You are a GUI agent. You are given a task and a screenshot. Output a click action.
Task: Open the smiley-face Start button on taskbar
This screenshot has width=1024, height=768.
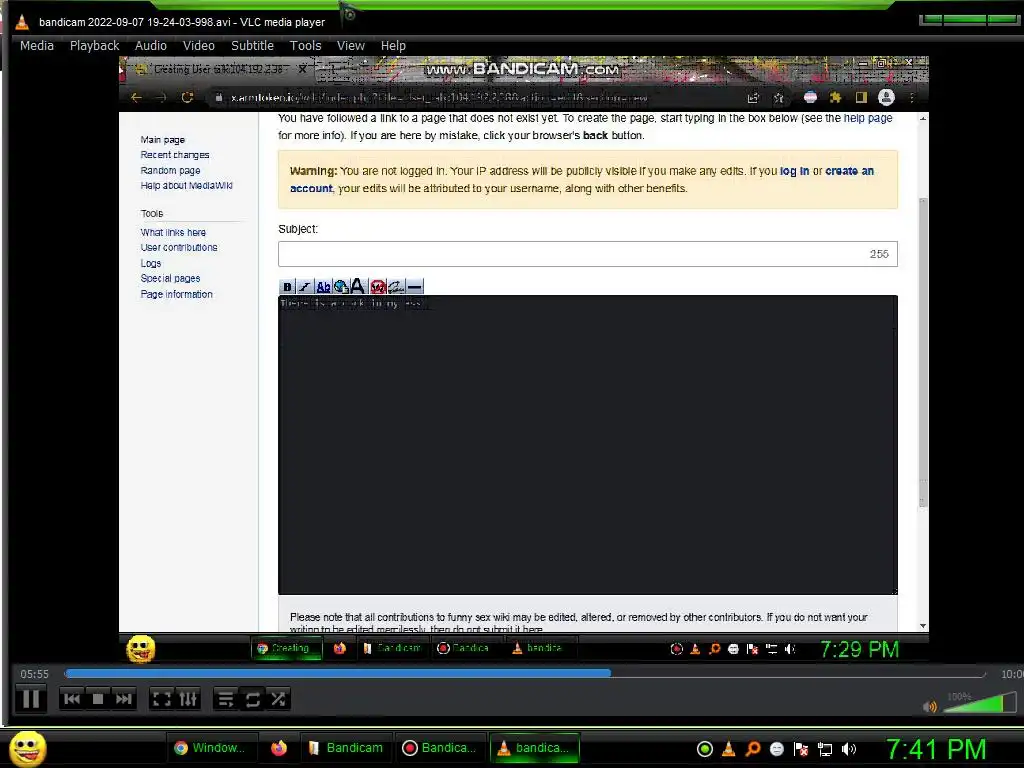pos(27,748)
